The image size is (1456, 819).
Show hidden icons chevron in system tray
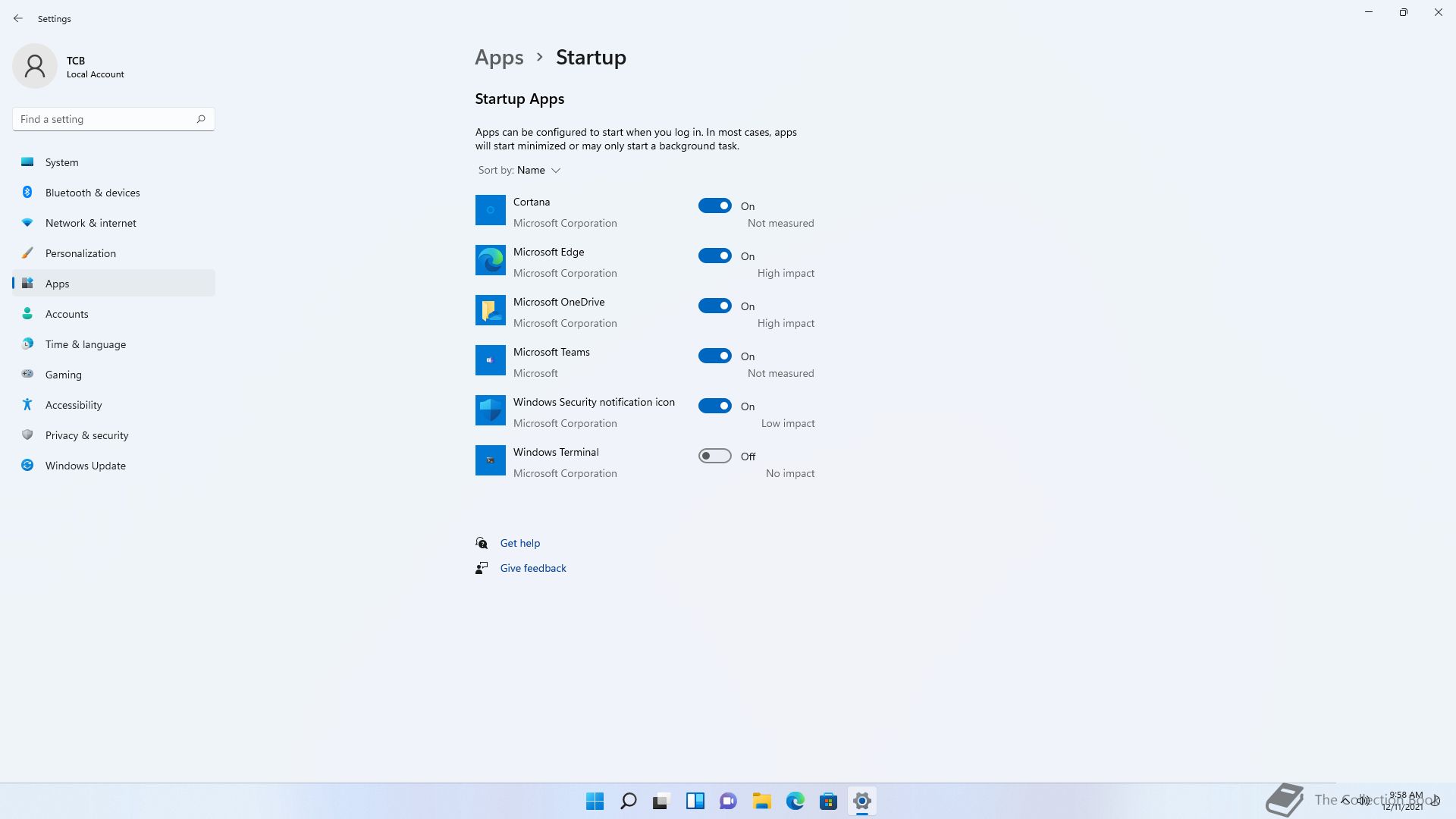click(1345, 800)
